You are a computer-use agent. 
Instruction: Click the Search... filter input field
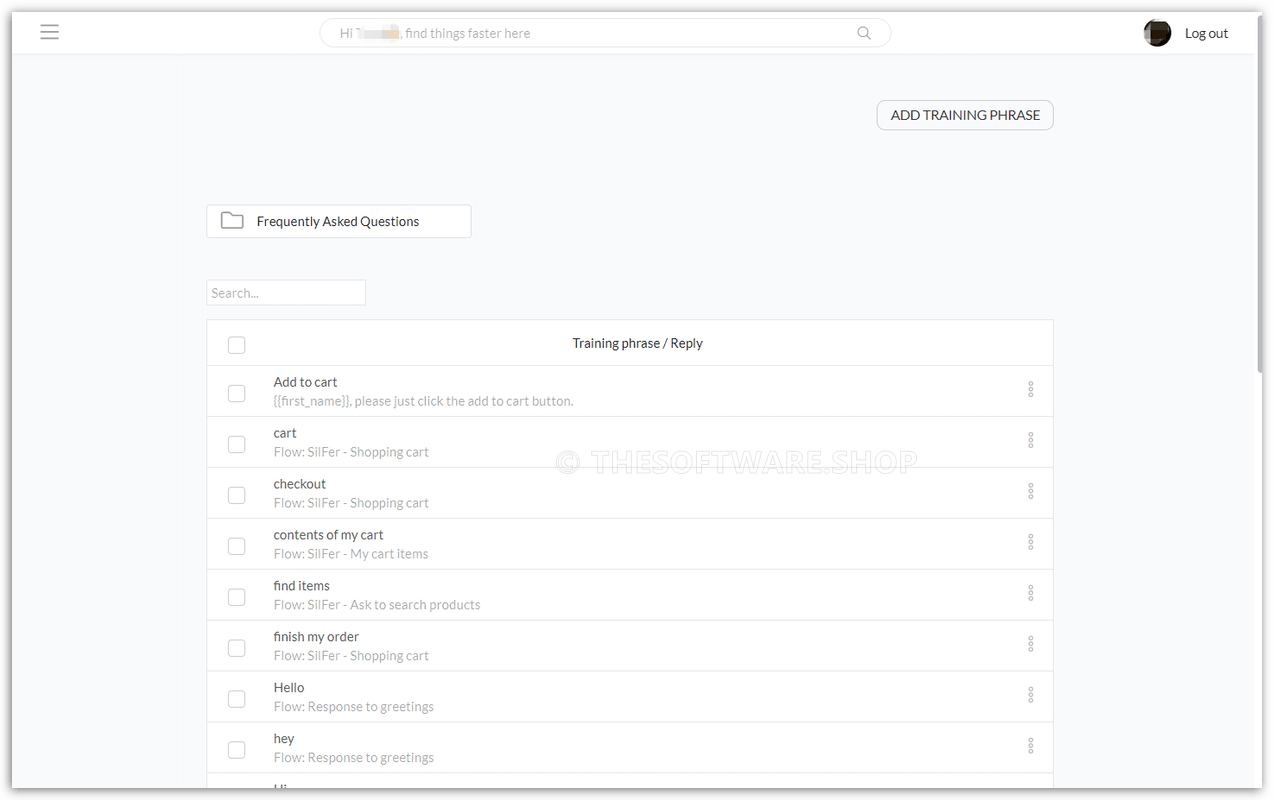285,292
